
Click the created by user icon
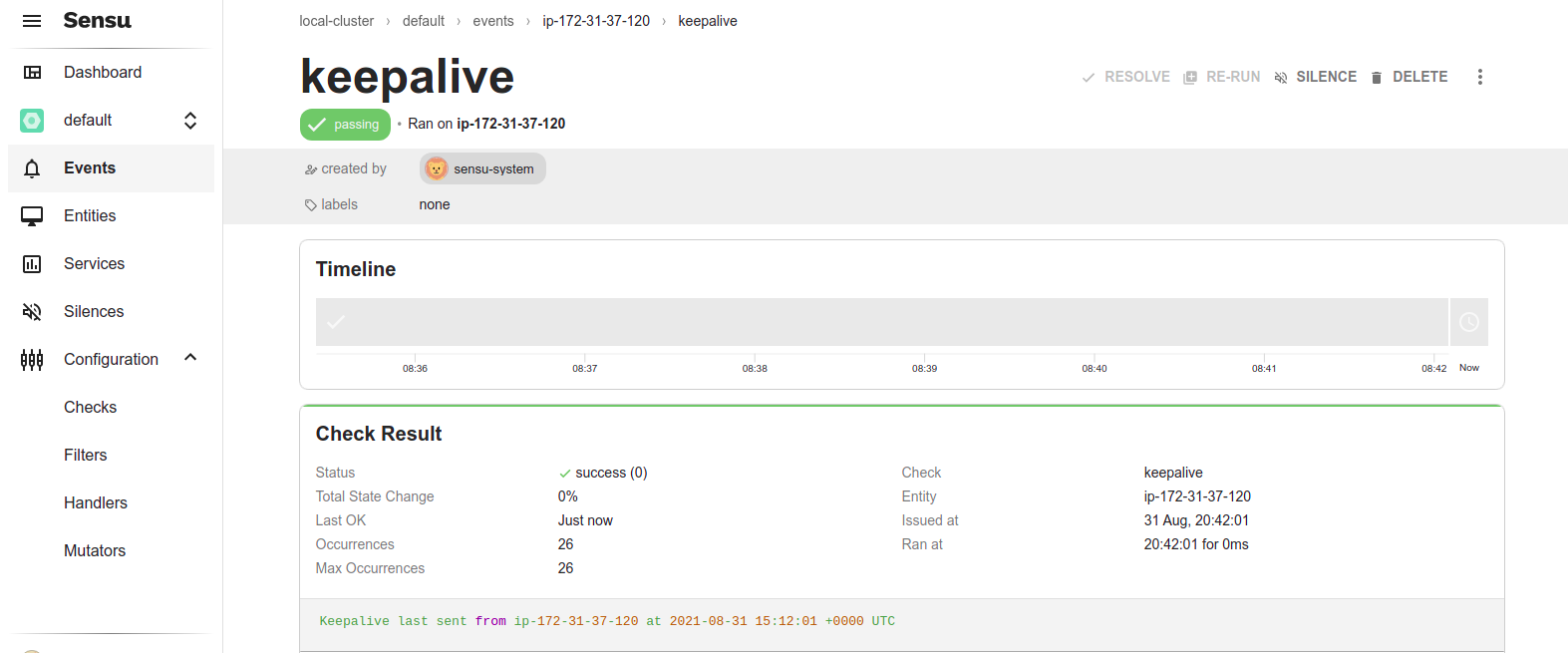click(x=311, y=169)
